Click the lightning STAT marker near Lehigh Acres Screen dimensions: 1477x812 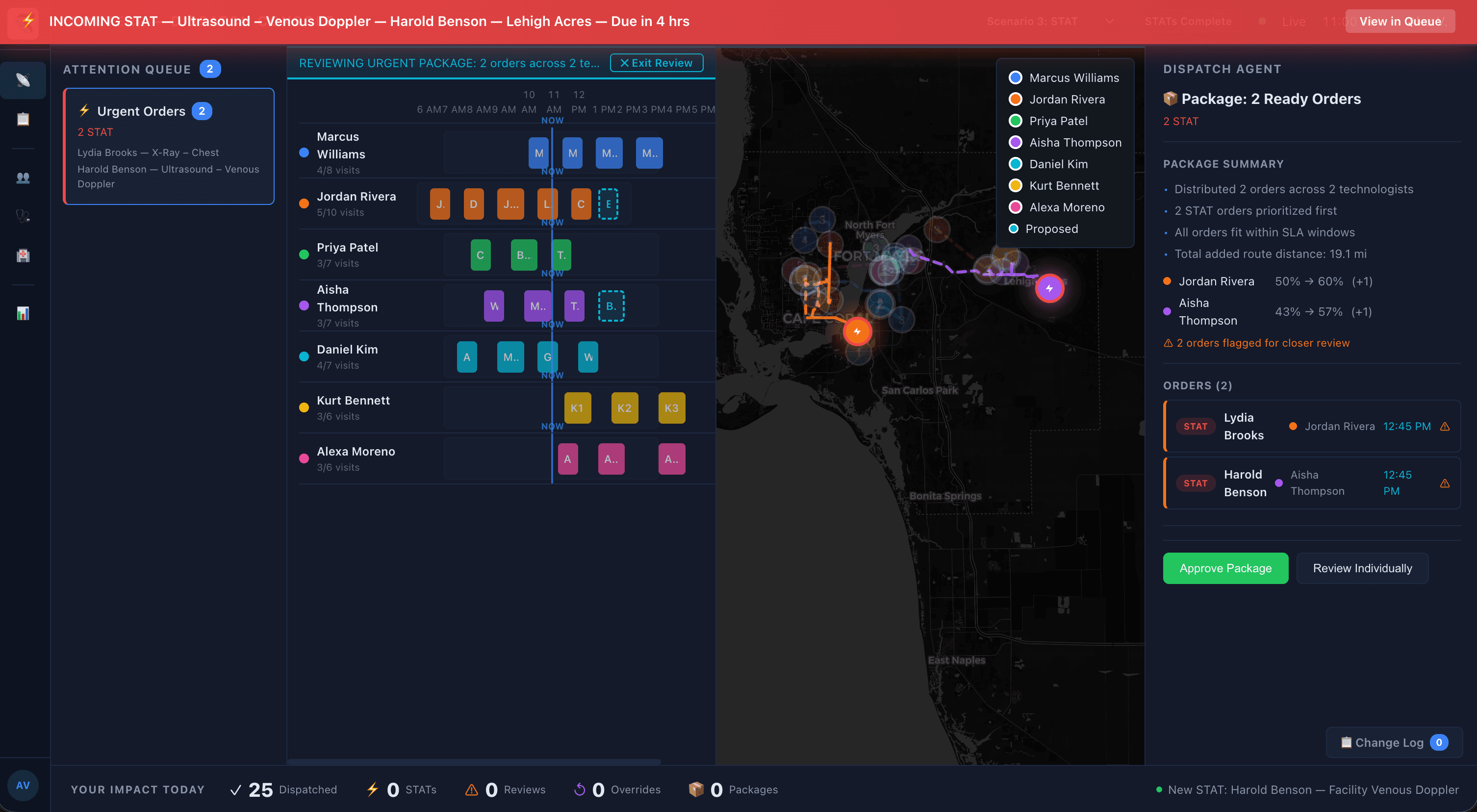[1050, 289]
